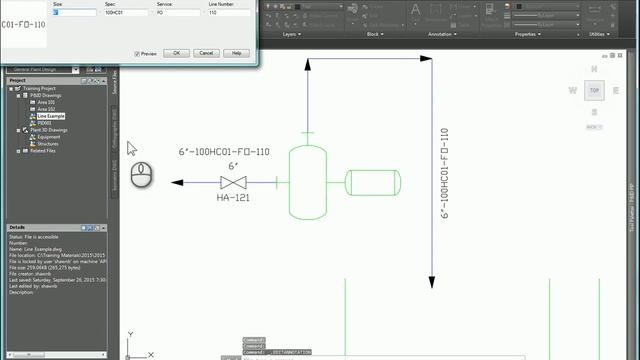The width and height of the screenshot is (640, 360).
Task: Click the TOP face of the ViewCube
Action: point(594,90)
